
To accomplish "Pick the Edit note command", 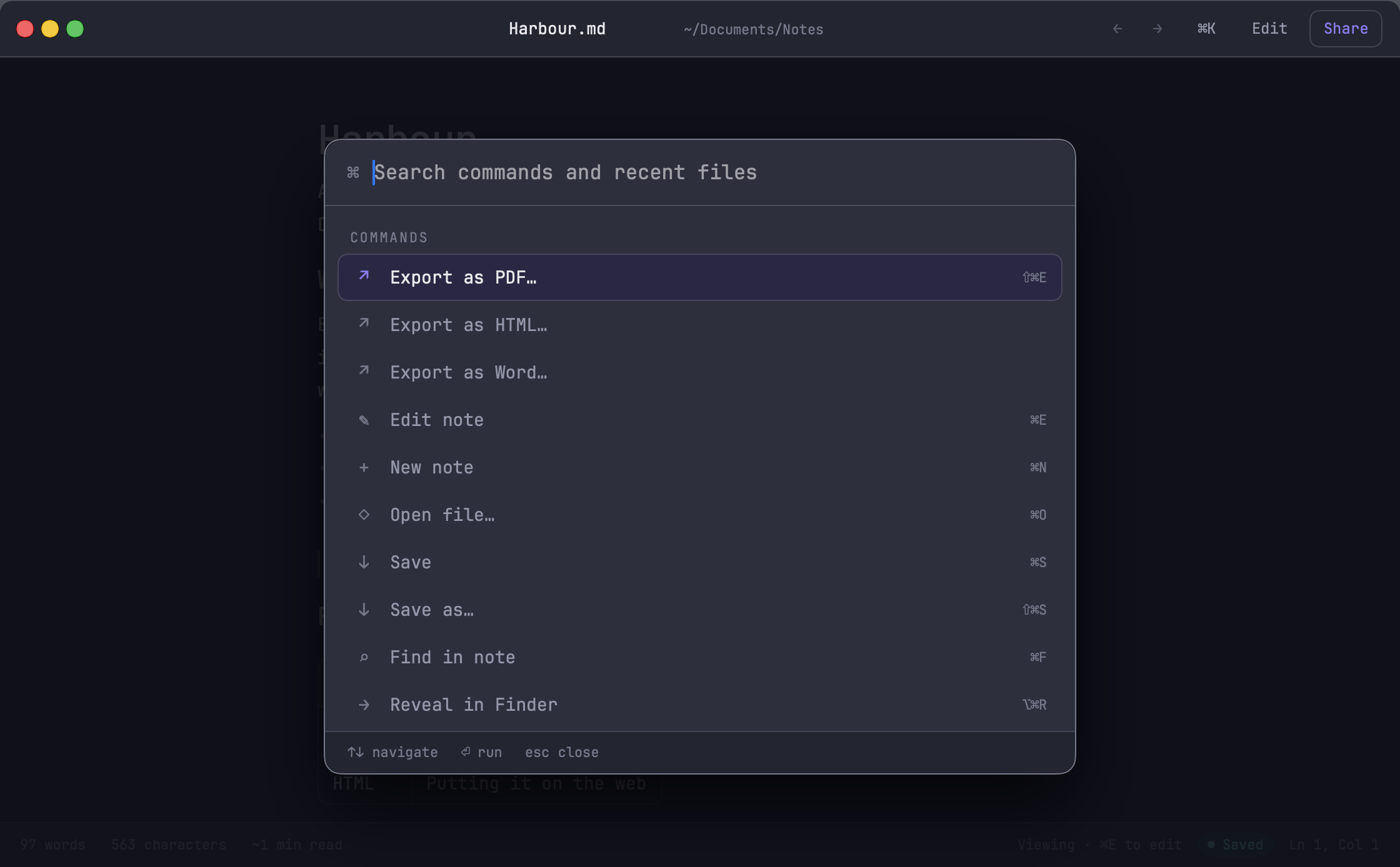I will point(700,420).
